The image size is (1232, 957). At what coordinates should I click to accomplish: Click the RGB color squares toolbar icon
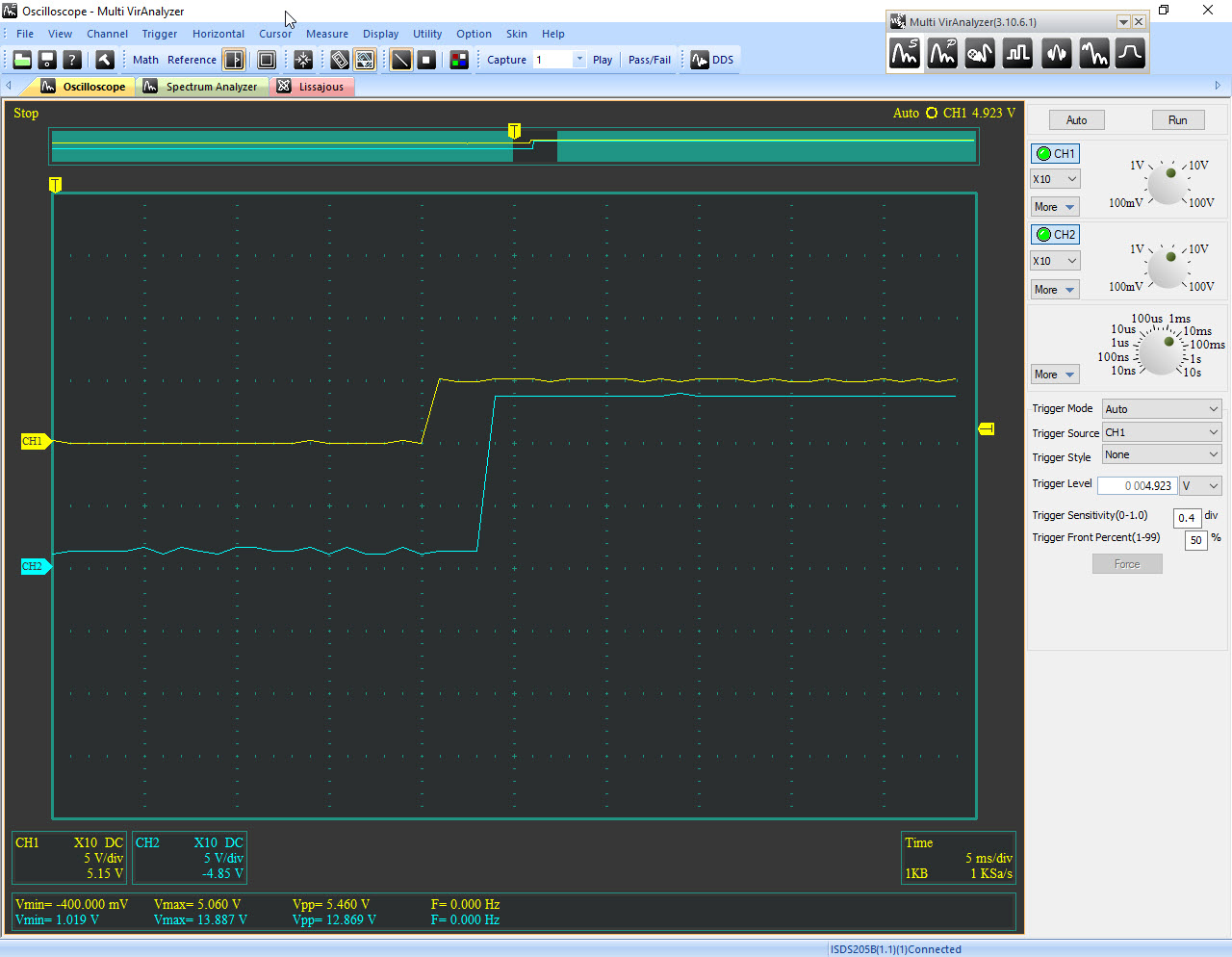[459, 60]
